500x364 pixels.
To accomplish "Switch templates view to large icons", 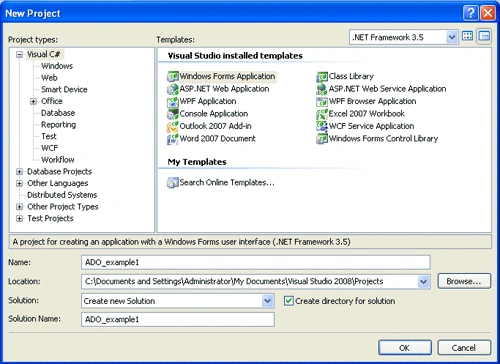I will [467, 36].
